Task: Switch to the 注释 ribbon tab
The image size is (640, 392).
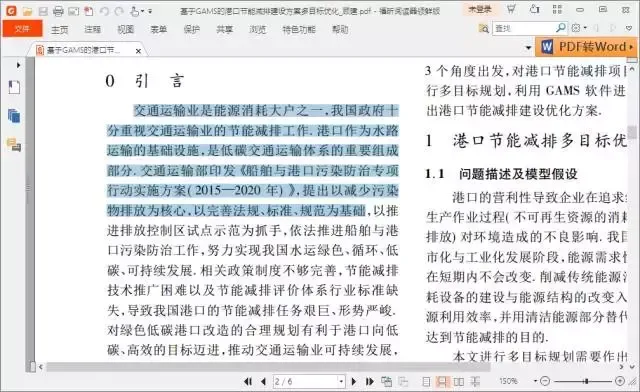Action: [x=93, y=29]
